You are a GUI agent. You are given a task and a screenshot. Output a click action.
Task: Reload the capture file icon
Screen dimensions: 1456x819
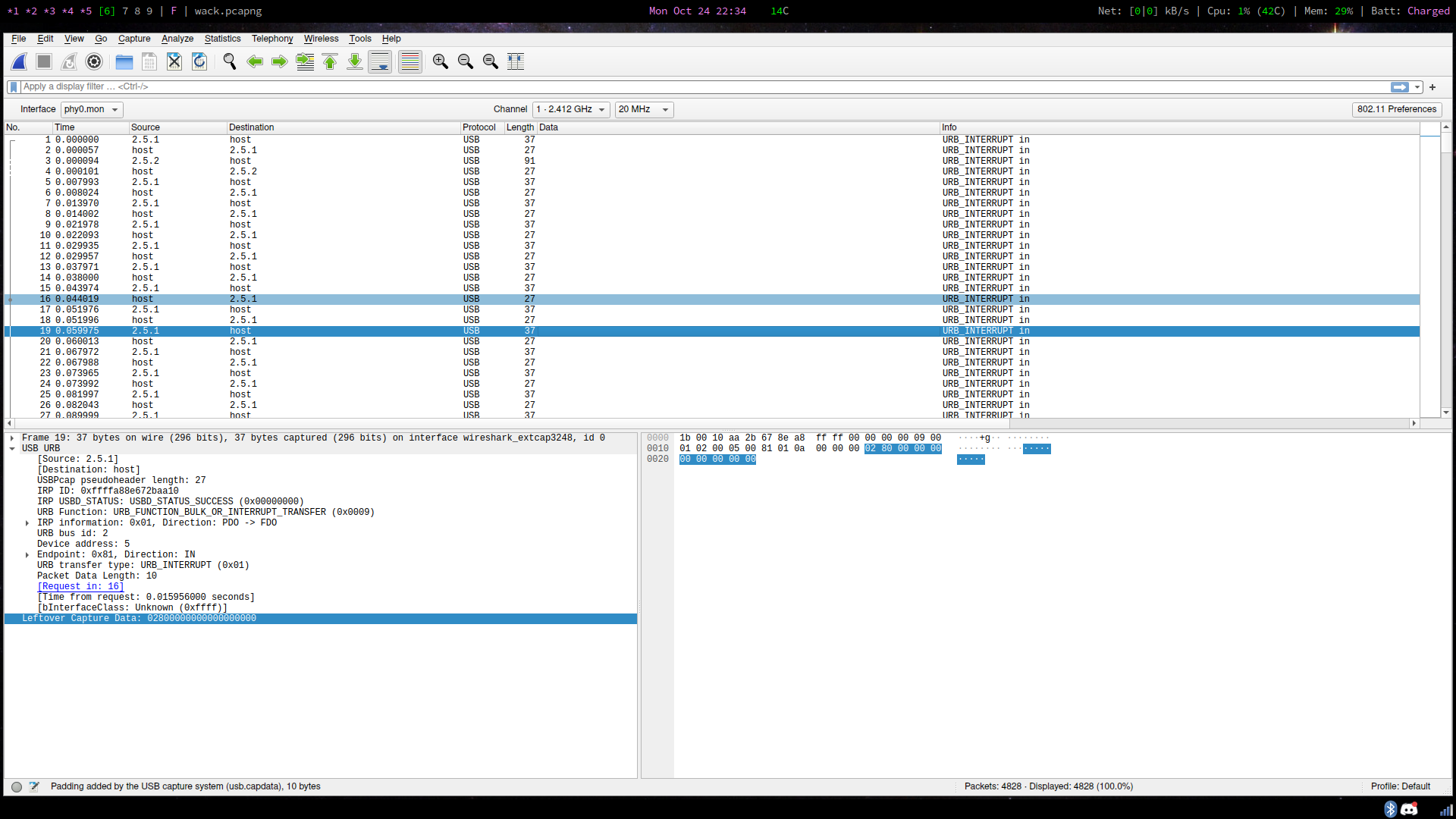click(x=199, y=62)
